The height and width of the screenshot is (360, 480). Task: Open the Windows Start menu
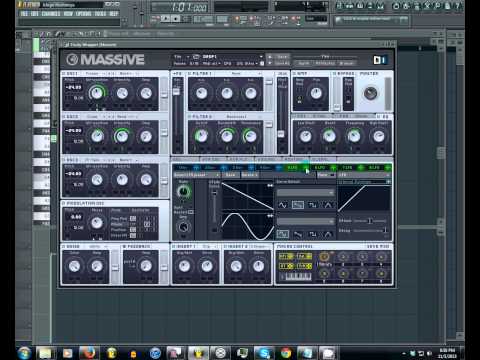click(24, 353)
